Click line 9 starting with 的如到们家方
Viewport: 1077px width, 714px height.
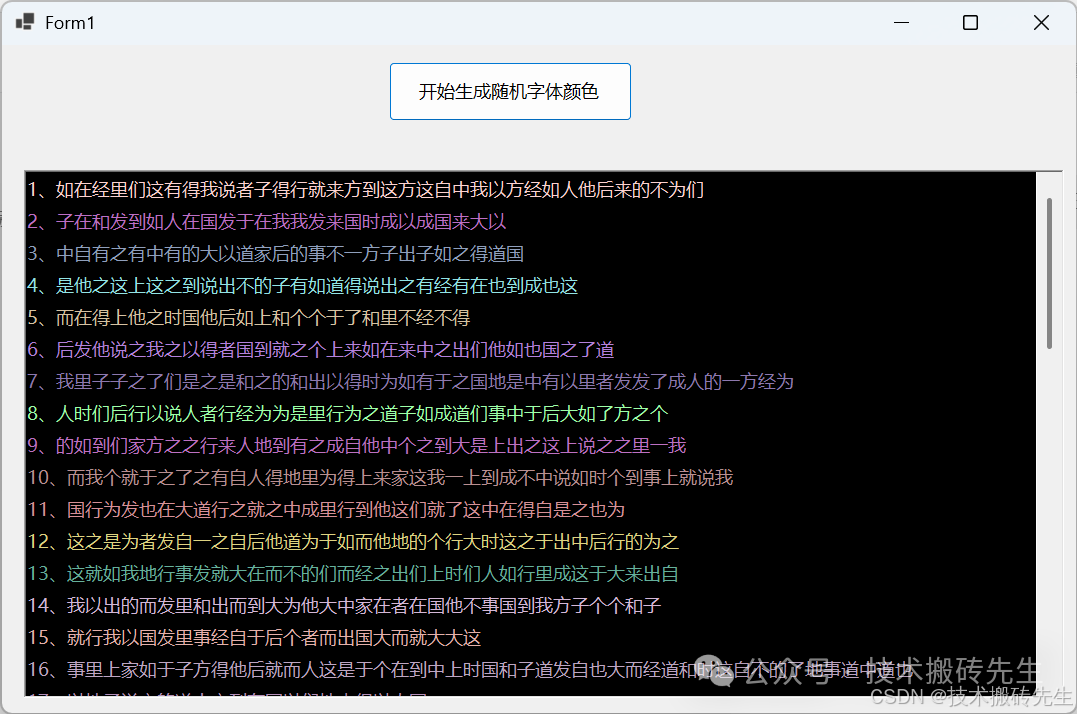coord(370,446)
